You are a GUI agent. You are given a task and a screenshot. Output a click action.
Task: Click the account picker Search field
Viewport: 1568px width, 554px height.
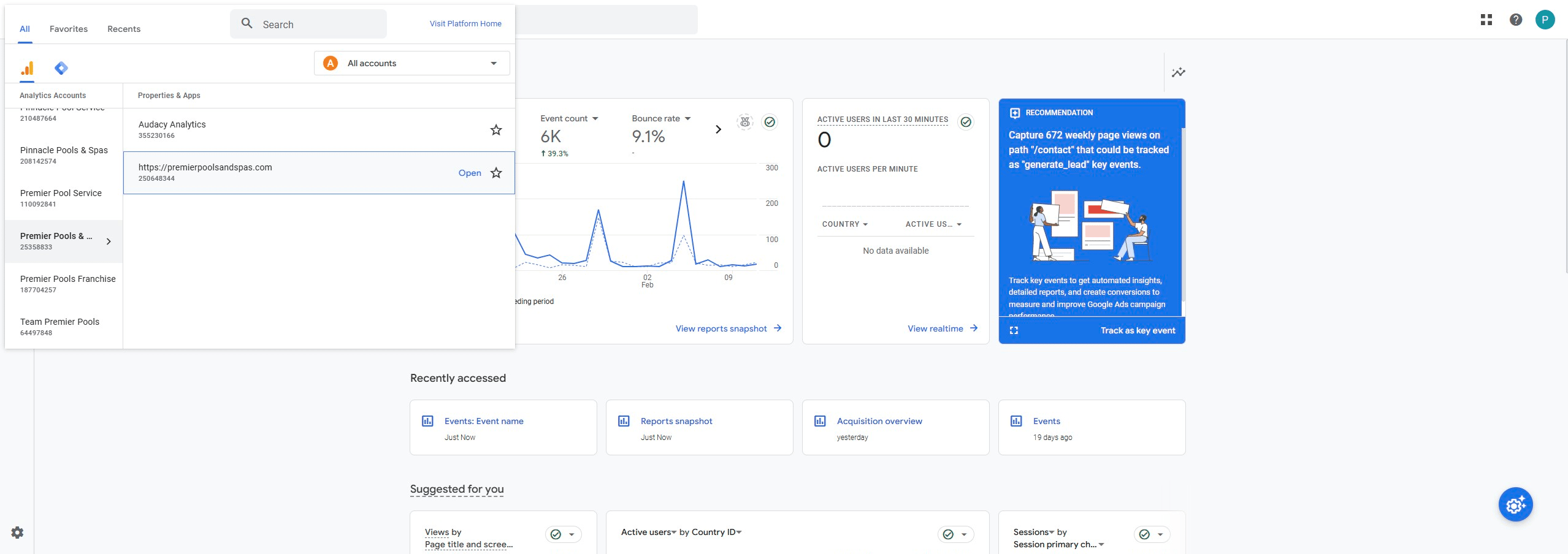308,25
